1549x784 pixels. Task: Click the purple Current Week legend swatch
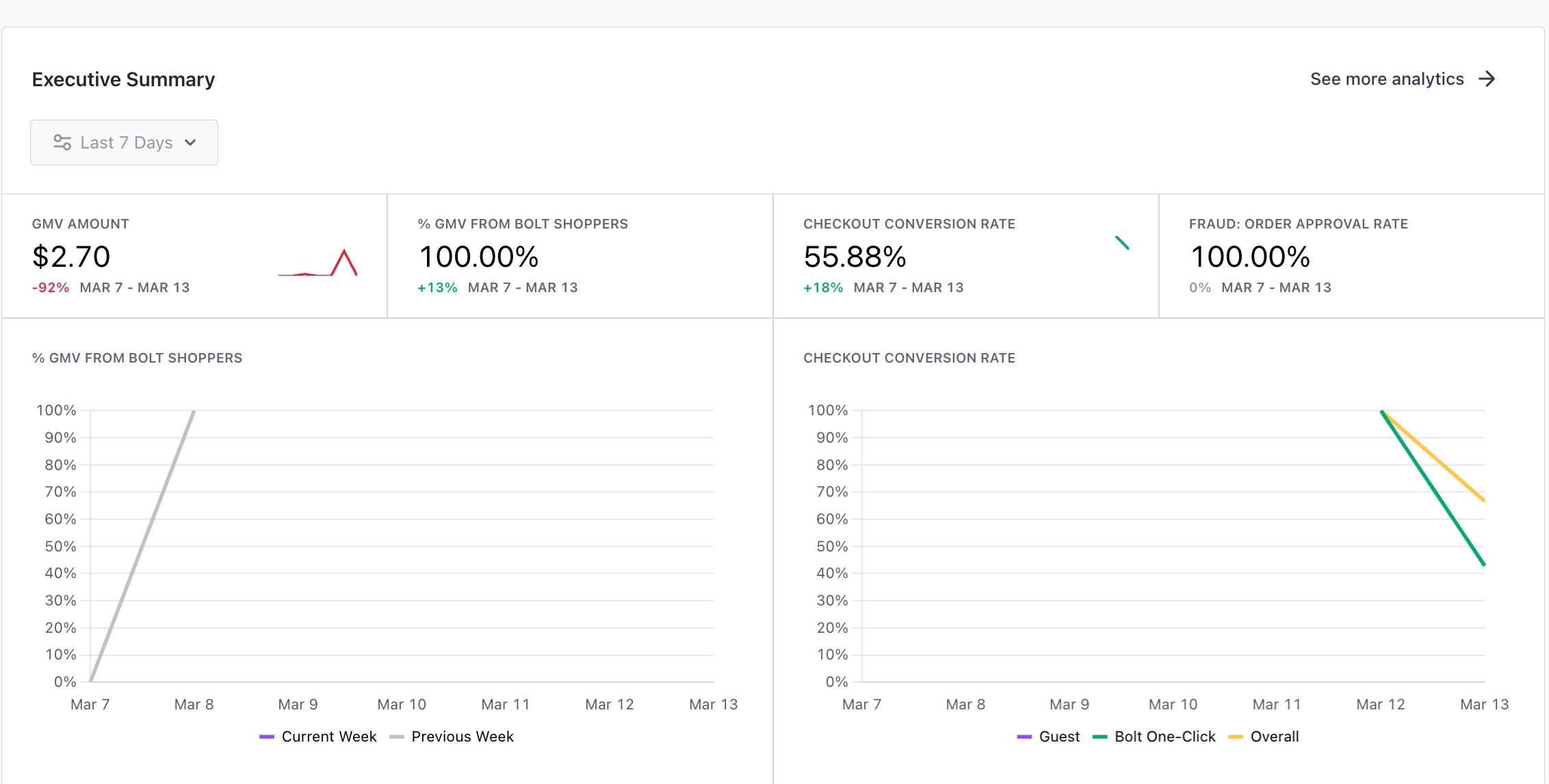click(x=267, y=737)
